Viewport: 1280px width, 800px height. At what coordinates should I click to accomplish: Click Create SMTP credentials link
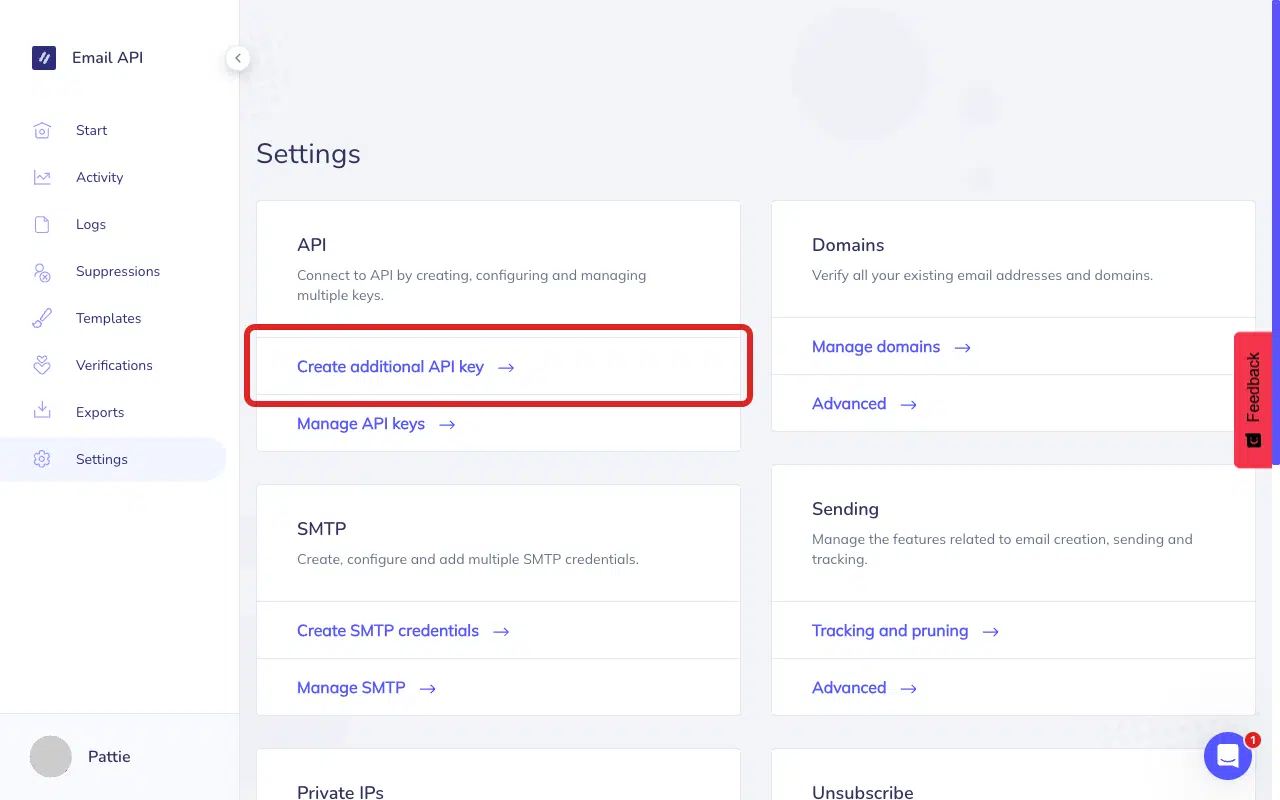tap(388, 631)
